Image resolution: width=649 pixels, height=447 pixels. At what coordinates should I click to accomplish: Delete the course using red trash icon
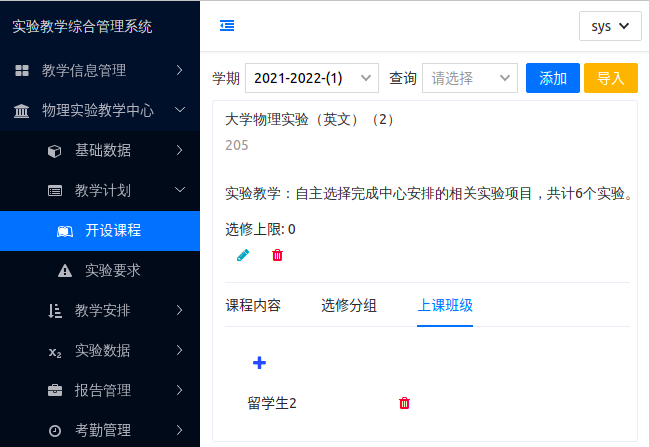coord(277,255)
